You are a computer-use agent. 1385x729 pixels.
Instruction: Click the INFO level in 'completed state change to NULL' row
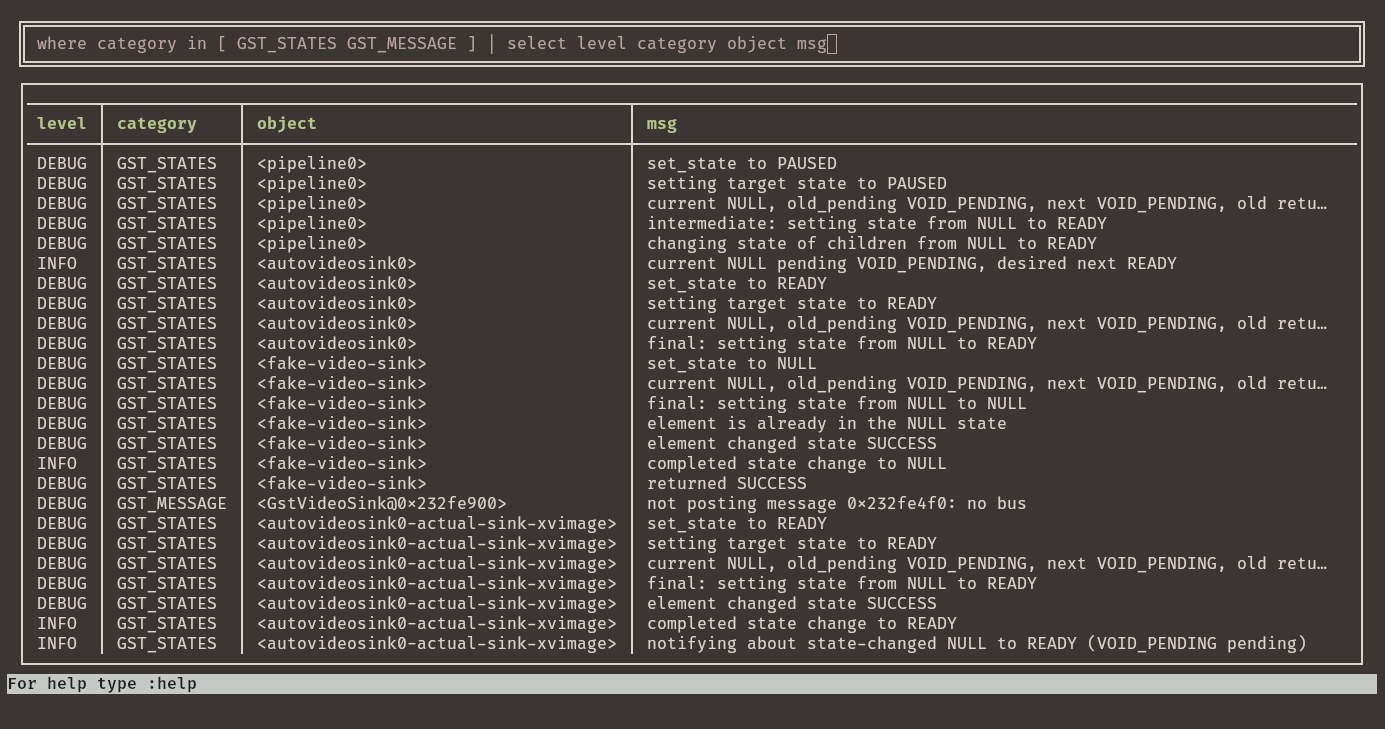57,464
